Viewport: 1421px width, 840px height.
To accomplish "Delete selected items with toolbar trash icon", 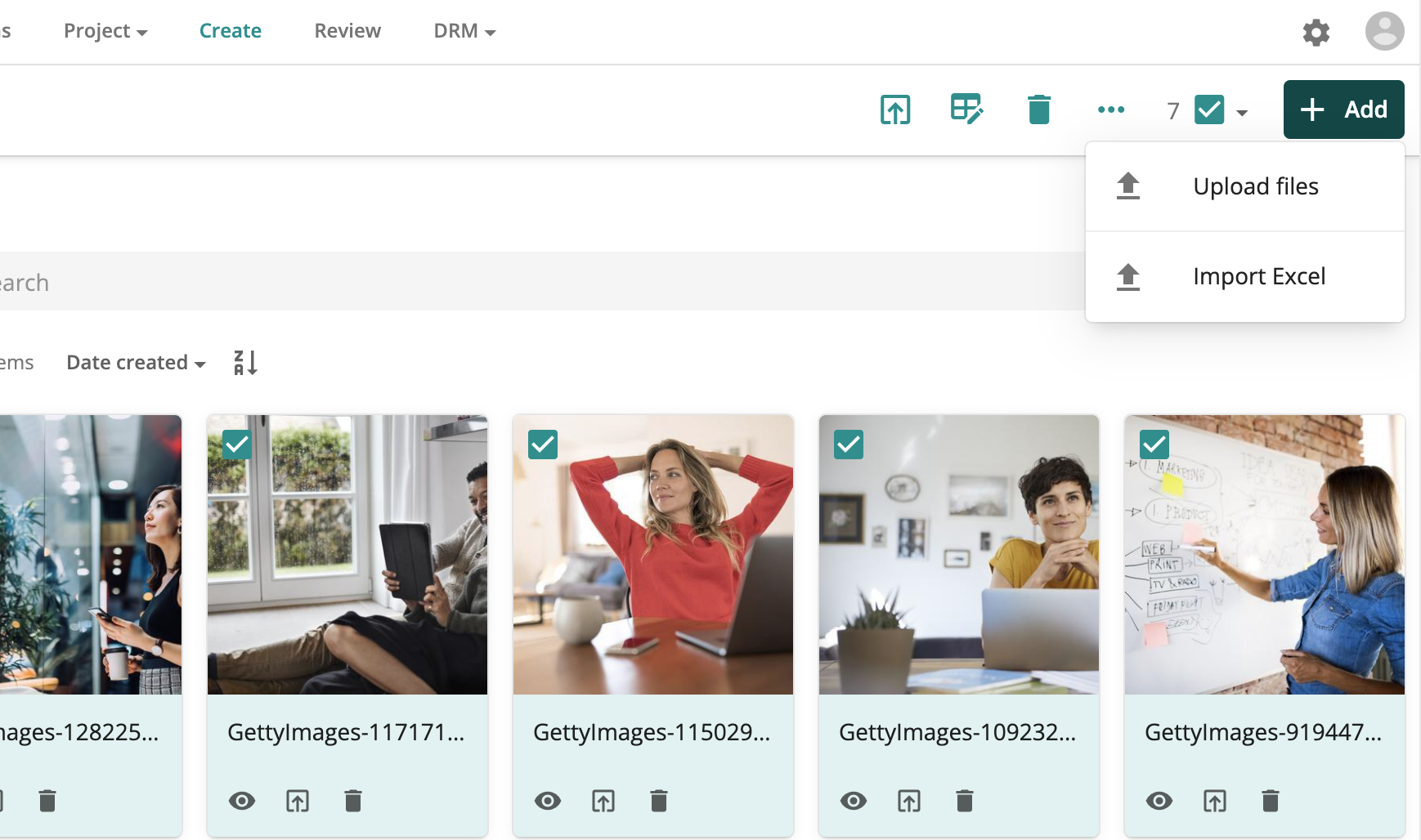I will [1039, 109].
